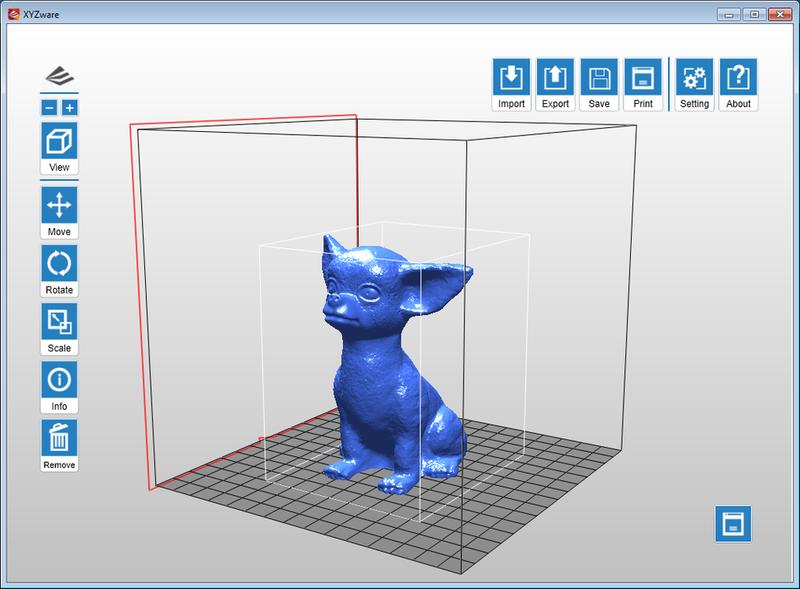Import a 3D model file
800x589 pixels.
511,84
